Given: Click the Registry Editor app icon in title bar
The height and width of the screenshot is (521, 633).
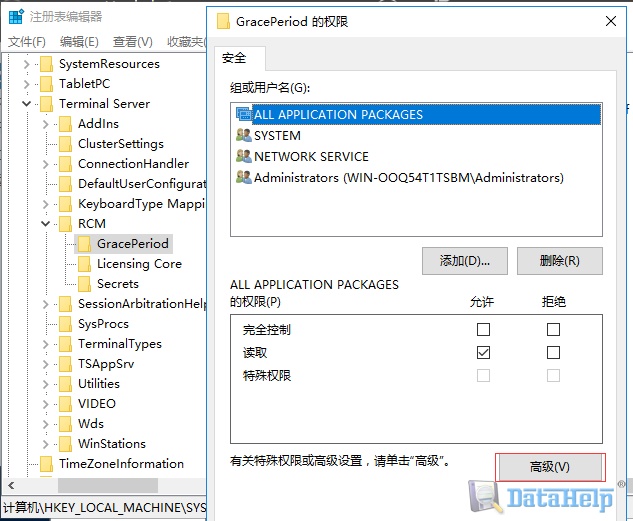Looking at the screenshot, I should point(15,17).
